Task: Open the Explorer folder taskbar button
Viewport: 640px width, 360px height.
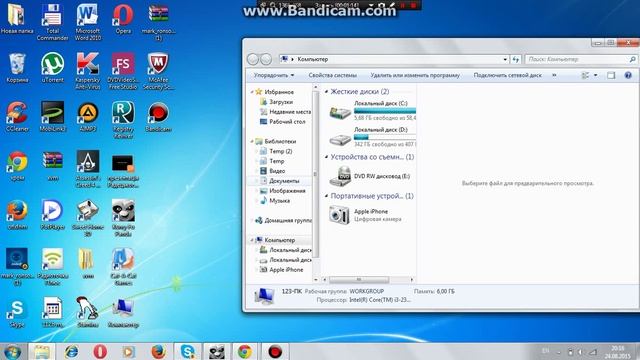Action: (x=41, y=351)
